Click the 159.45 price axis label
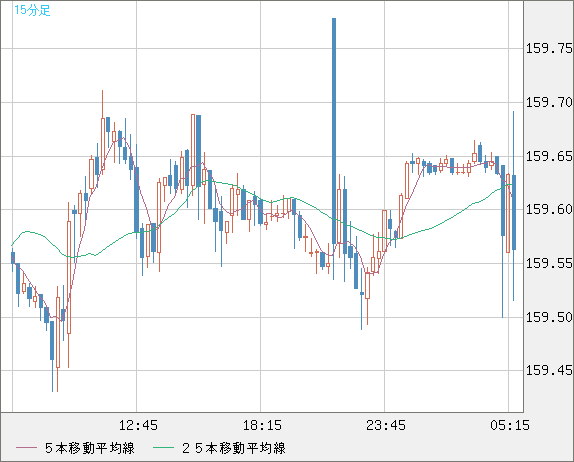Screen dimensions: 574x462 [549, 370]
